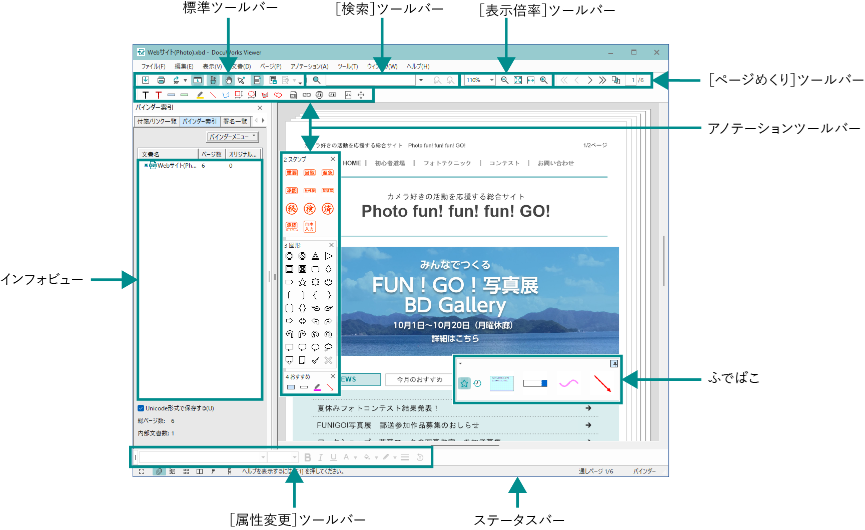Click the 夏休みフォトコンテスト結果発表 news row
The height and width of the screenshot is (530, 865).
coord(455,408)
